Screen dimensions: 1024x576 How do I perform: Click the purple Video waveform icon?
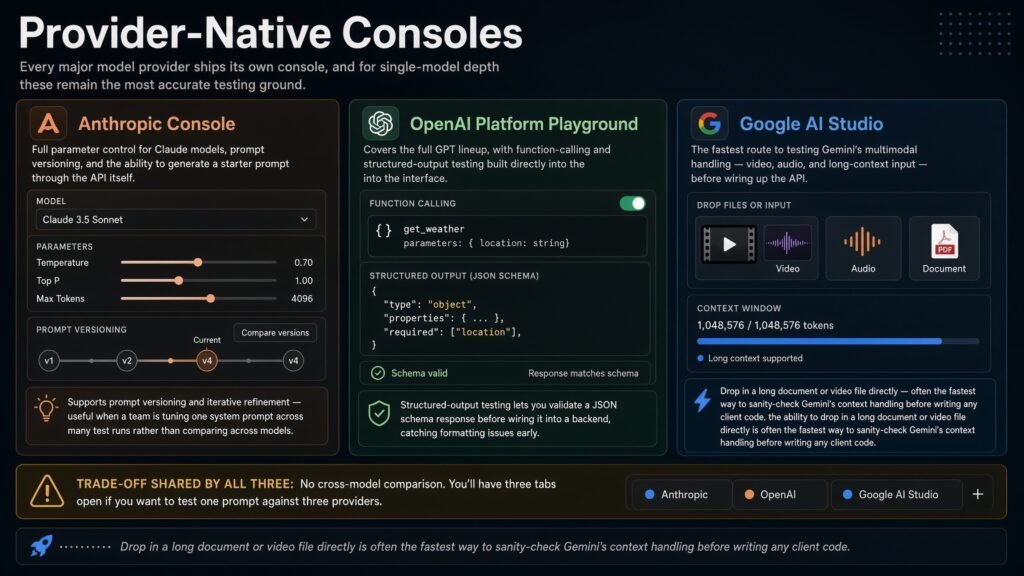click(x=788, y=243)
